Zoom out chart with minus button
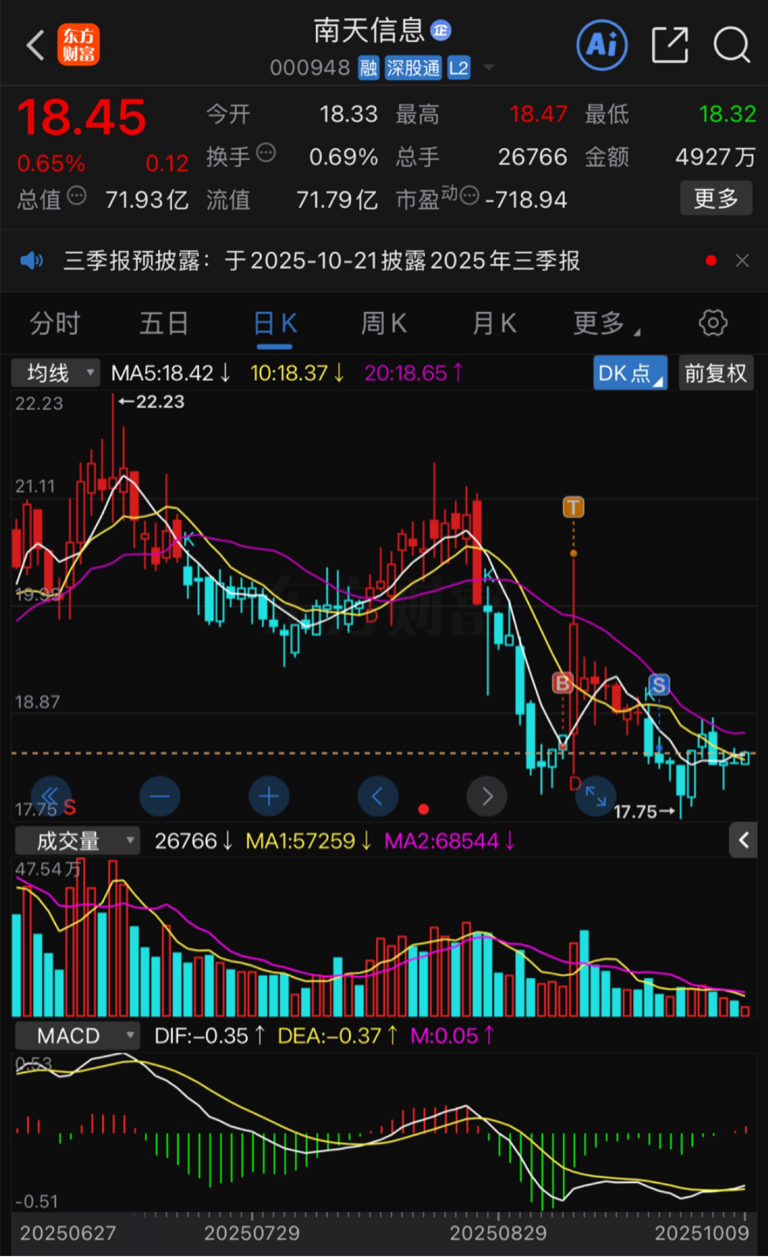 tap(160, 796)
